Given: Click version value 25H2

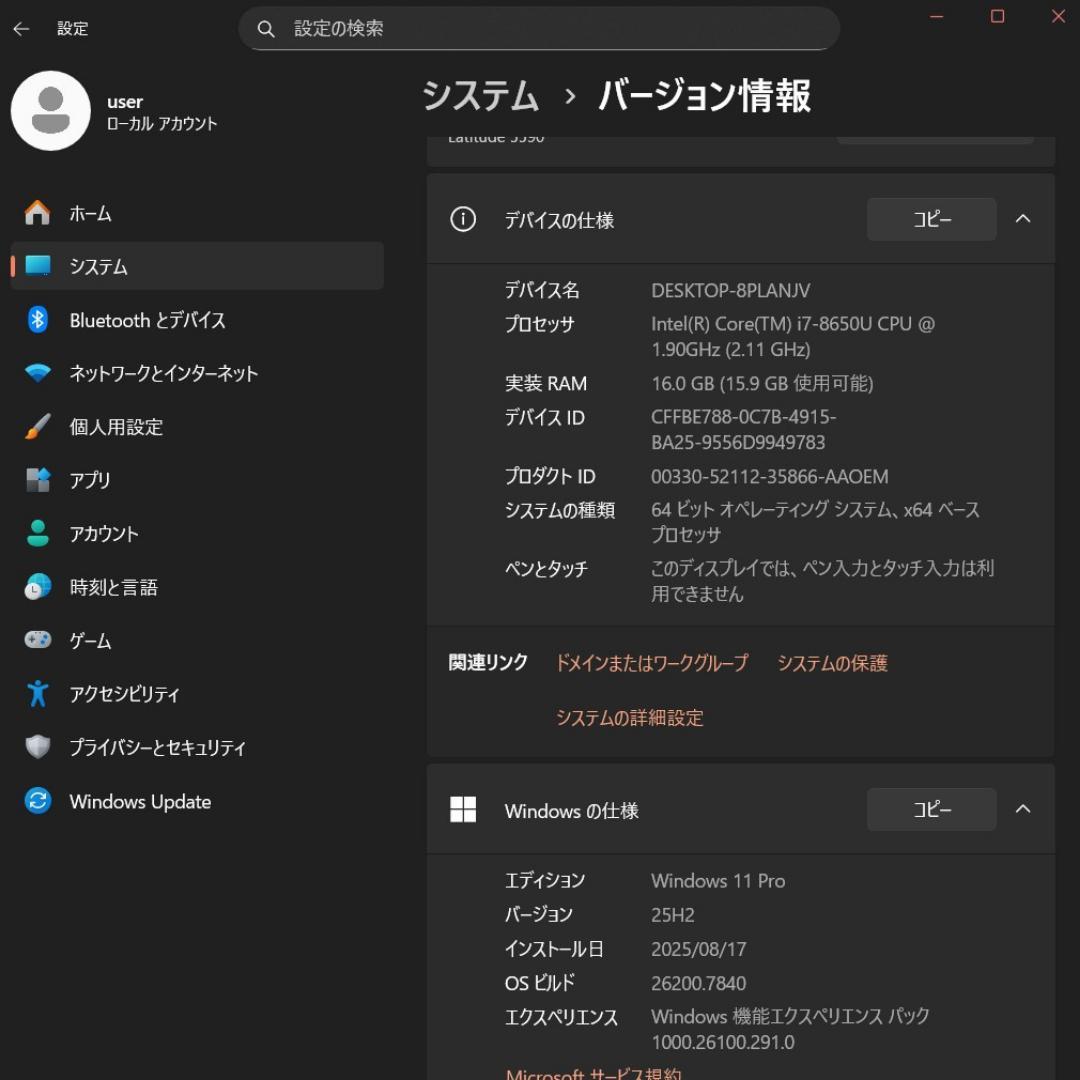Looking at the screenshot, I should point(672,915).
